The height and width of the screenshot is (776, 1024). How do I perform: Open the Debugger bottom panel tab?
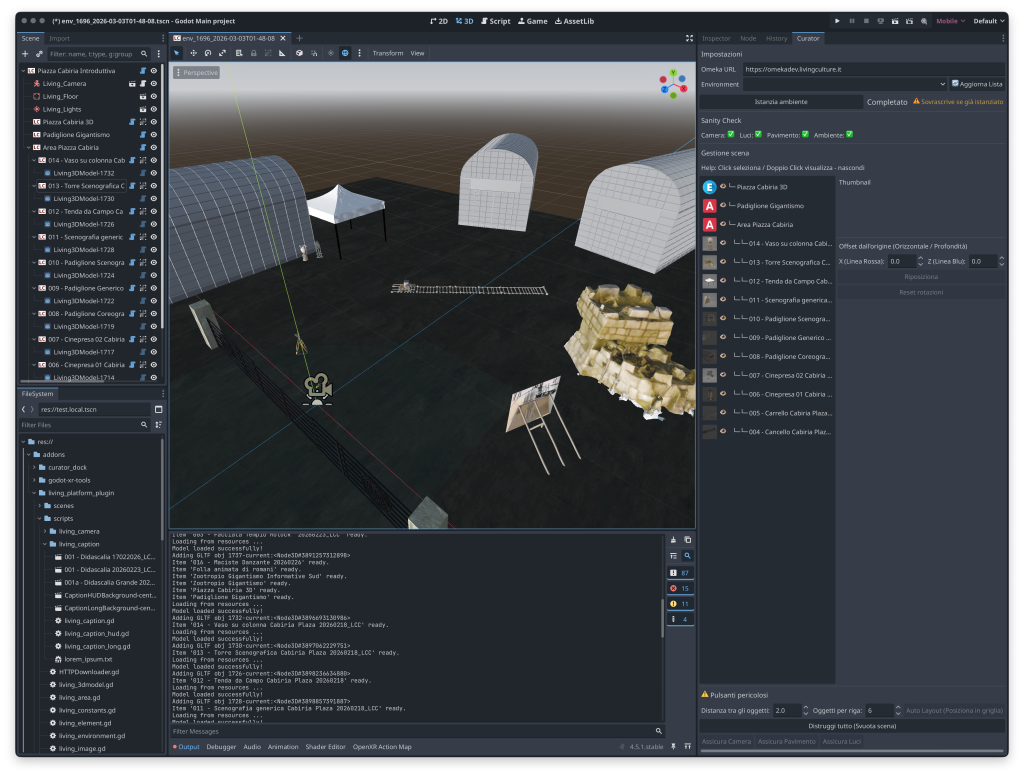pyautogui.click(x=221, y=746)
